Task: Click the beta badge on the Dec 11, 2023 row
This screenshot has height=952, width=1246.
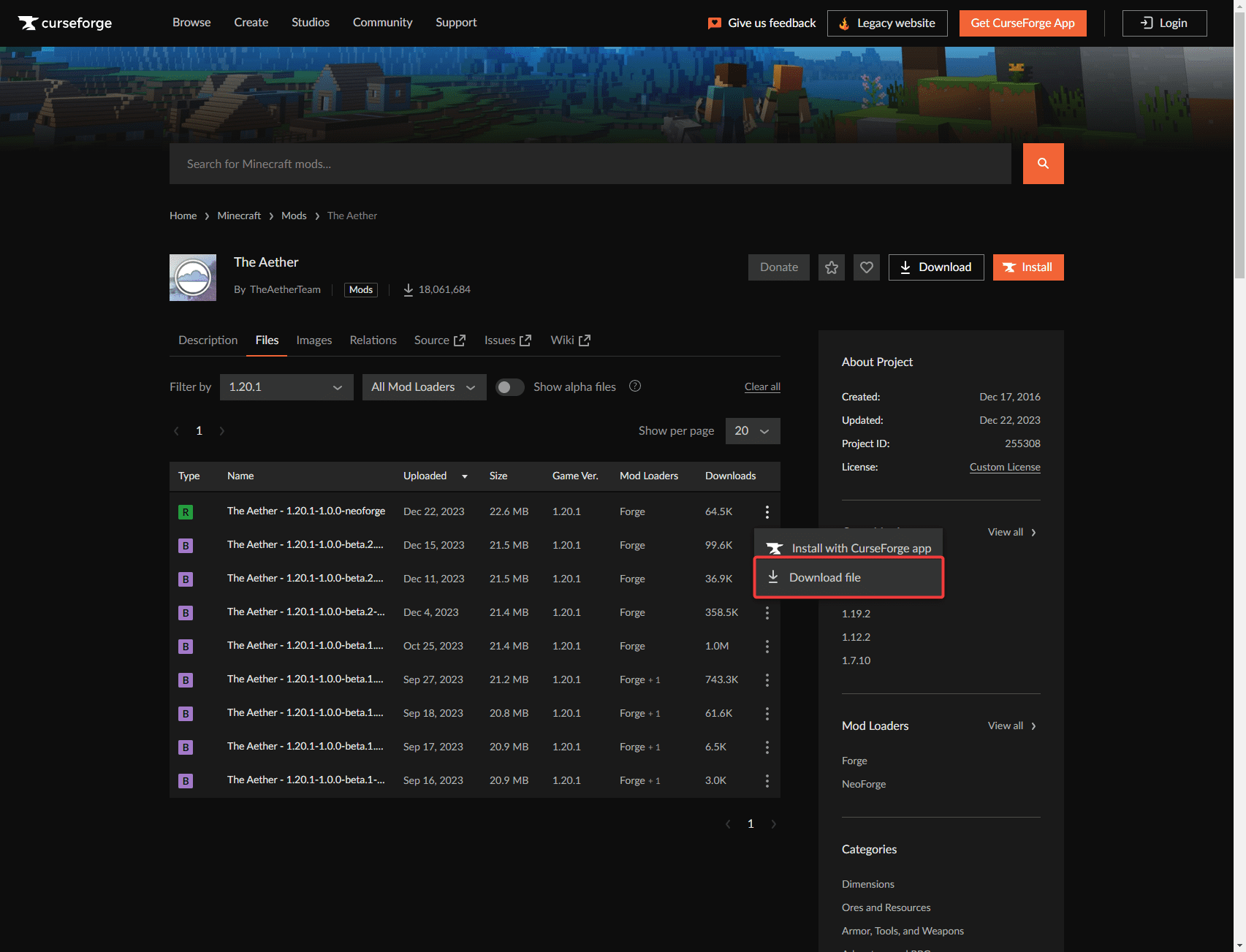Action: tap(186, 579)
